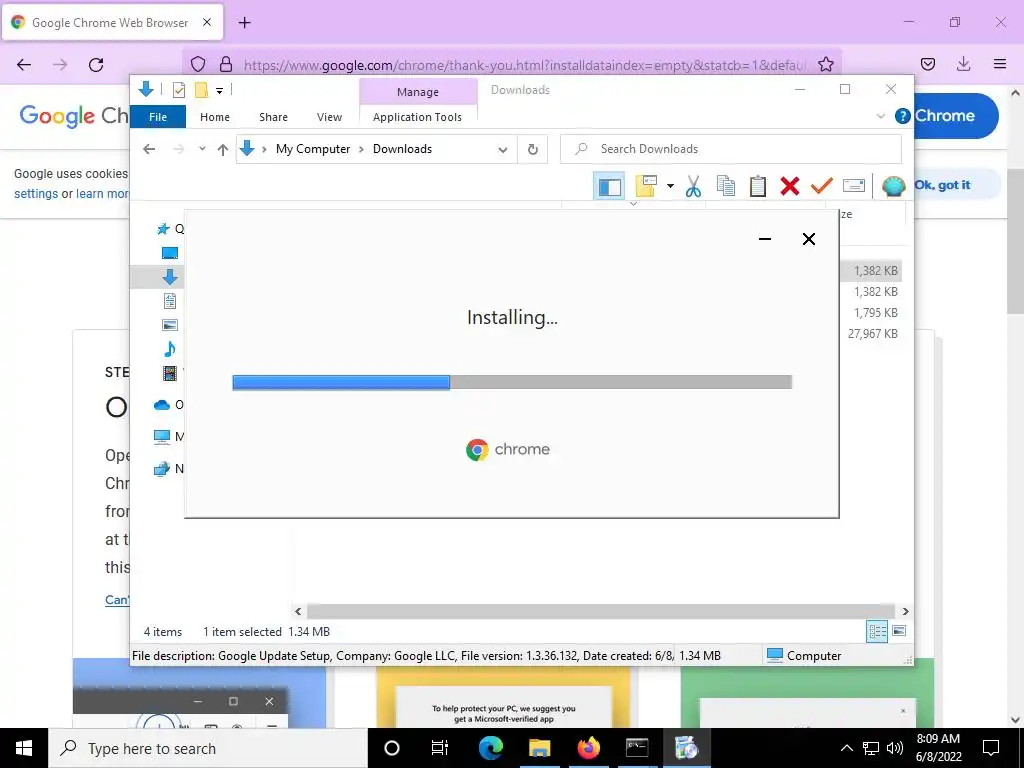Select Quick access star in navigation pane
This screenshot has width=1024, height=768.
tap(163, 229)
